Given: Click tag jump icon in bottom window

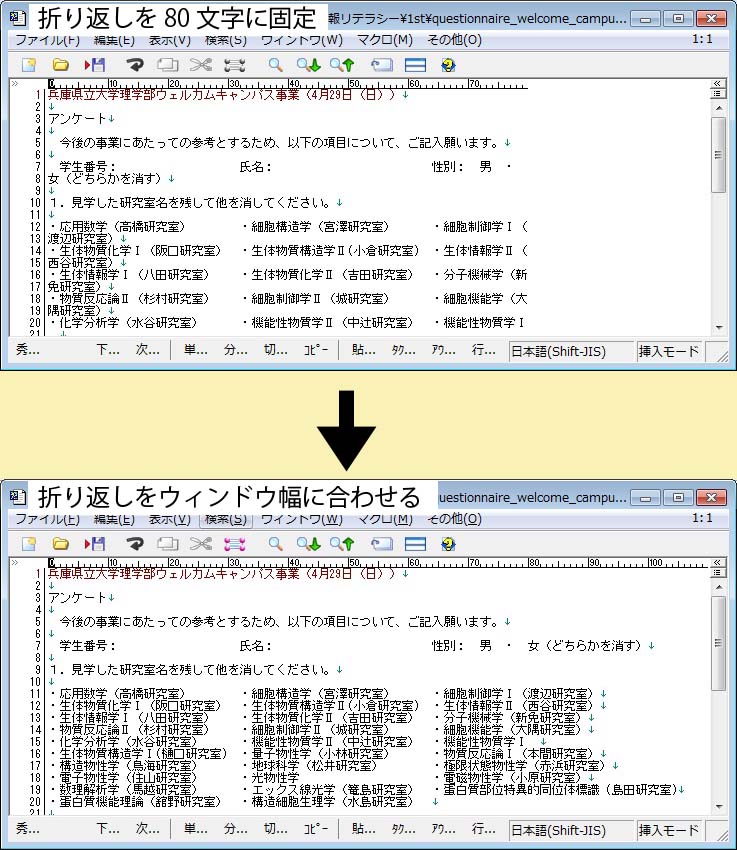Looking at the screenshot, I should (382, 544).
